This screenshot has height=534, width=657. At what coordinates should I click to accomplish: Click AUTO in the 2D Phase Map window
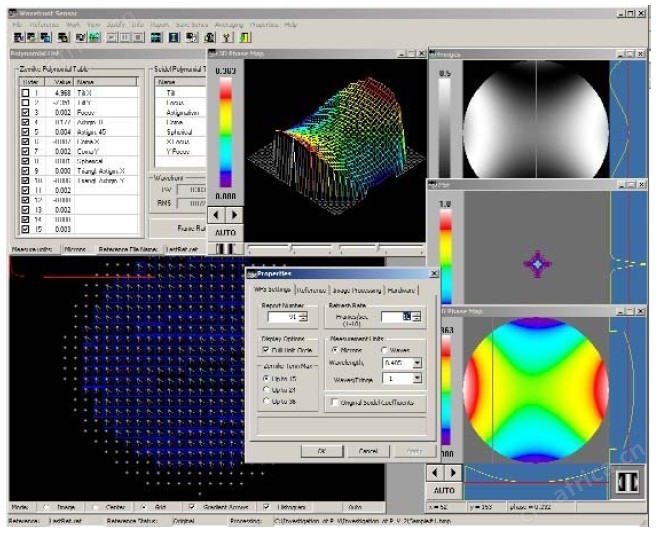point(444,490)
